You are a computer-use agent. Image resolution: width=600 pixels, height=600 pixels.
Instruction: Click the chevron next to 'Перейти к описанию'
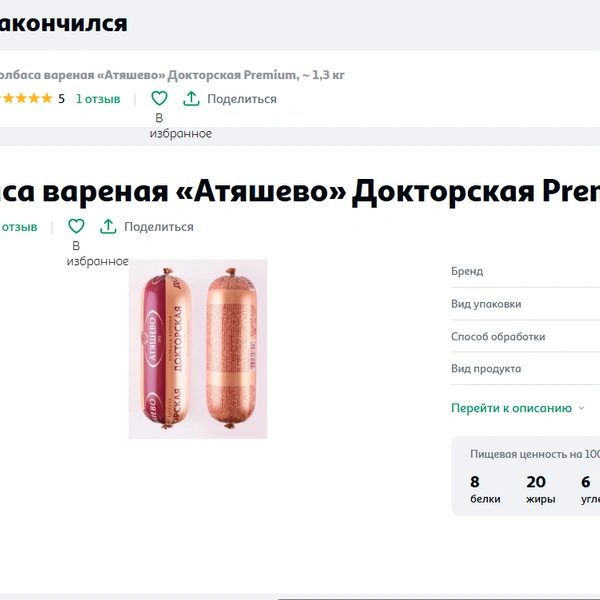point(581,408)
